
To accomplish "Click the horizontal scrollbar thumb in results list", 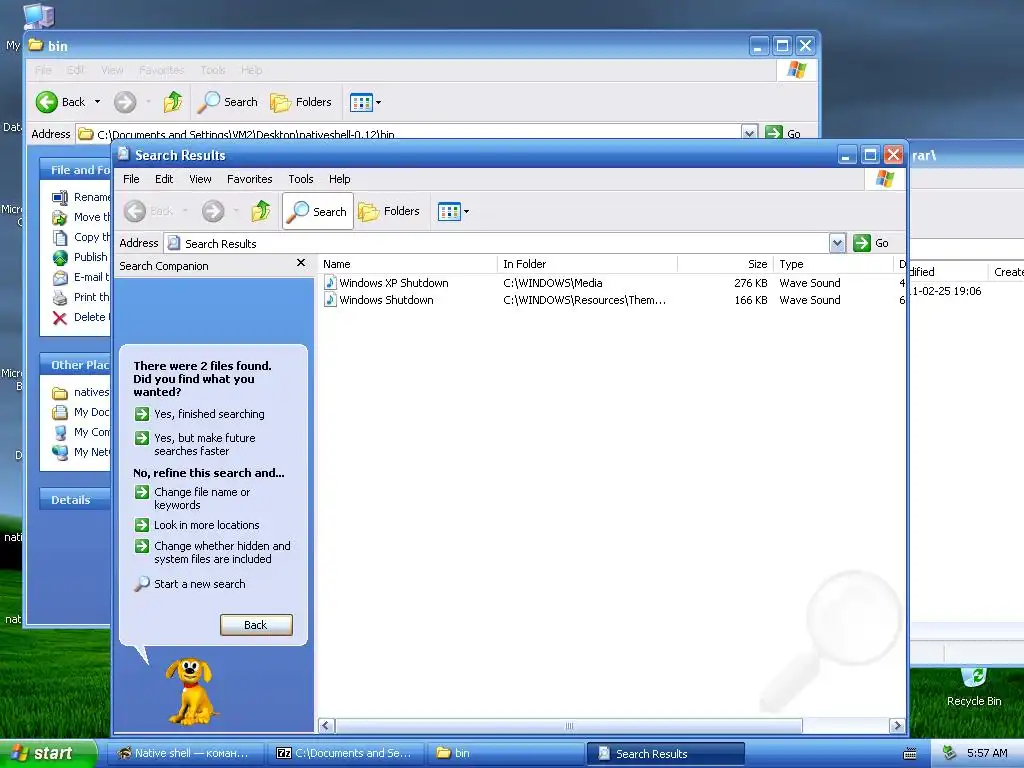I will 569,726.
